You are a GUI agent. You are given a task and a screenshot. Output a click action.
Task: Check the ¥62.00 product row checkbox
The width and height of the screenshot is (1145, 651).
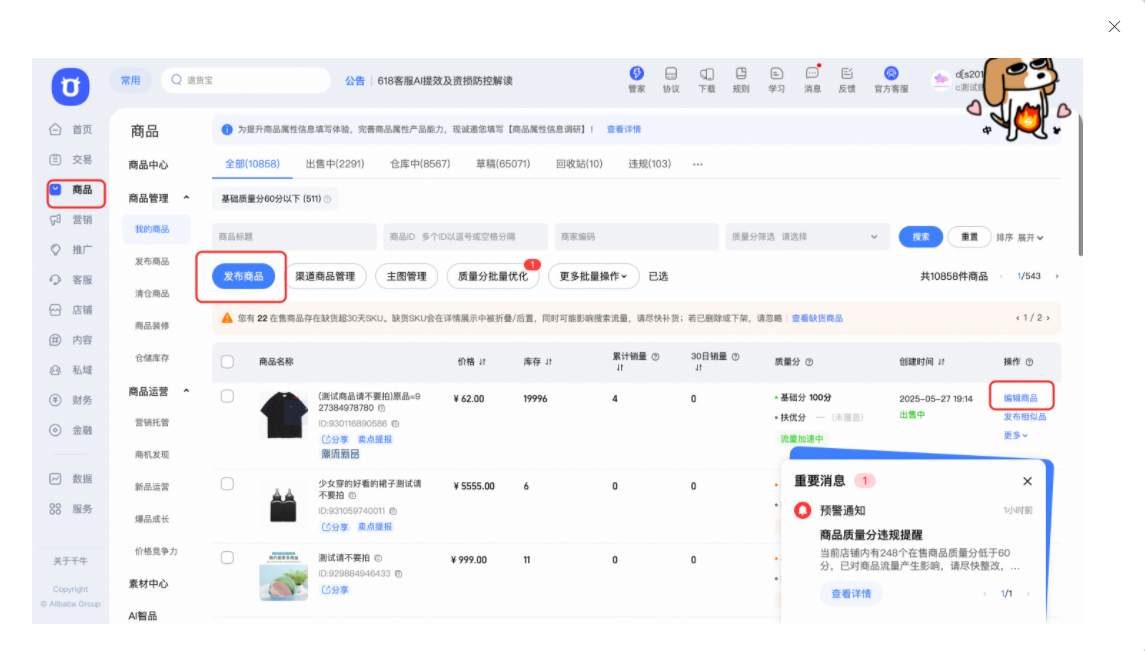click(x=227, y=396)
